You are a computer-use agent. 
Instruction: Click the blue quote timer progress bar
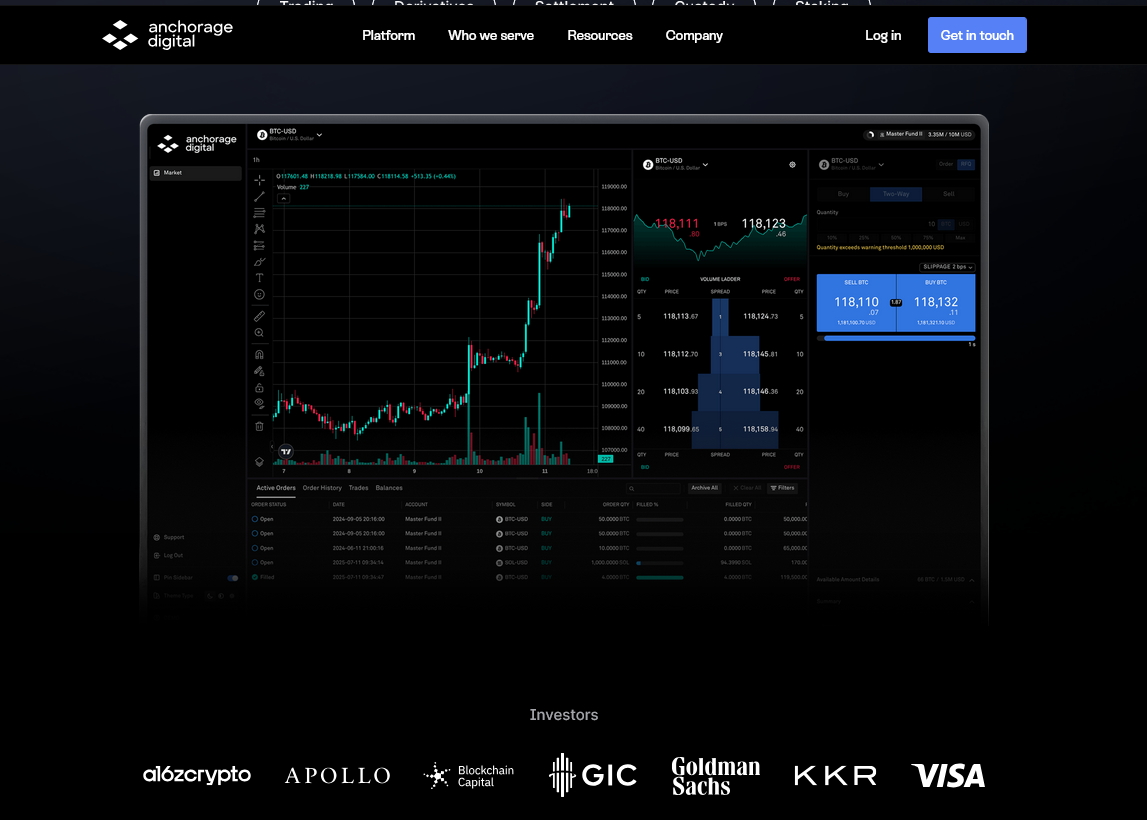click(899, 338)
